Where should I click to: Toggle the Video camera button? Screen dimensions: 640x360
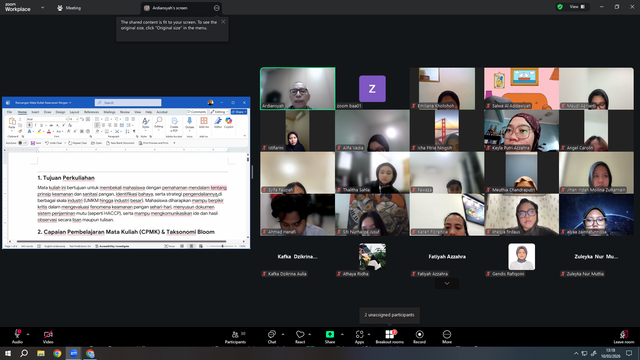48,337
